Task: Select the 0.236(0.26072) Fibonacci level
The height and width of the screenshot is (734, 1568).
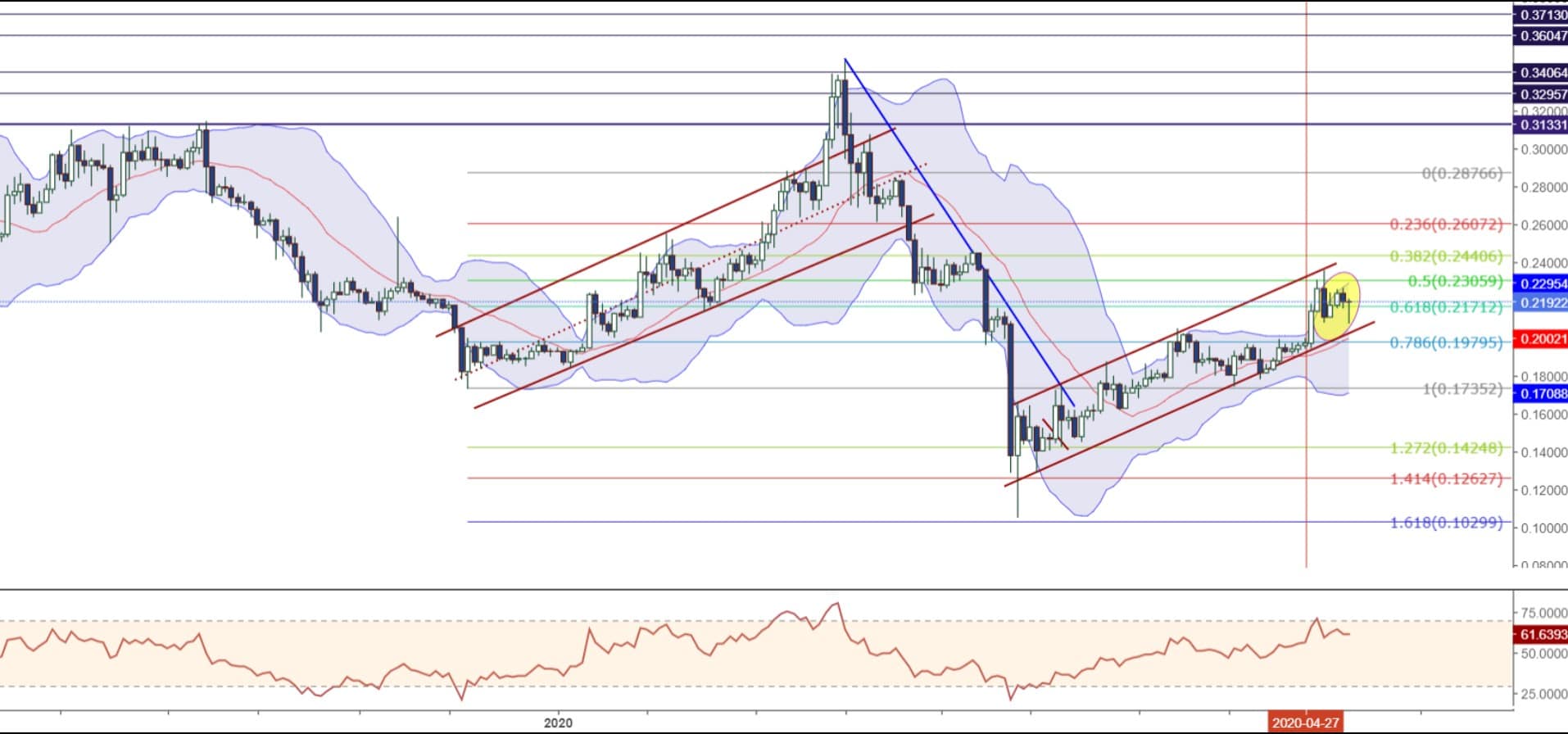Action: (x=1446, y=224)
